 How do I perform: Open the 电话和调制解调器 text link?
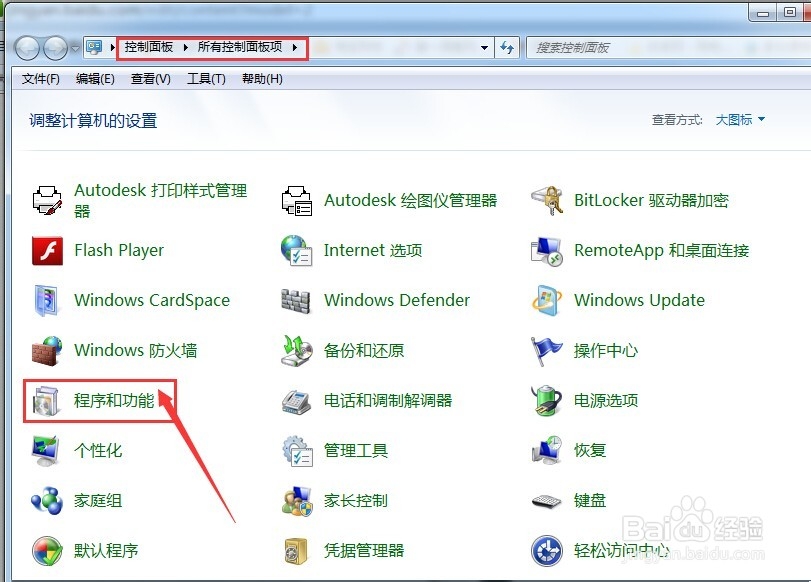click(388, 400)
